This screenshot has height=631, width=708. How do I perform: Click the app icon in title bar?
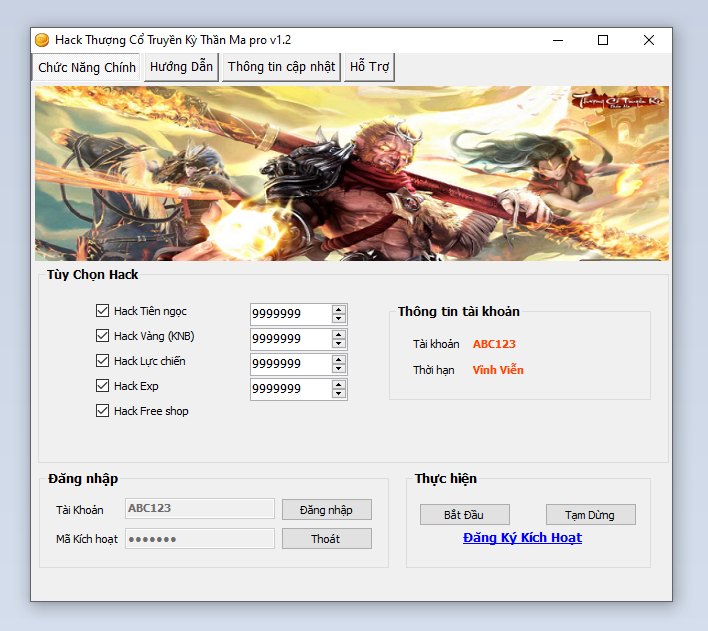[x=42, y=40]
